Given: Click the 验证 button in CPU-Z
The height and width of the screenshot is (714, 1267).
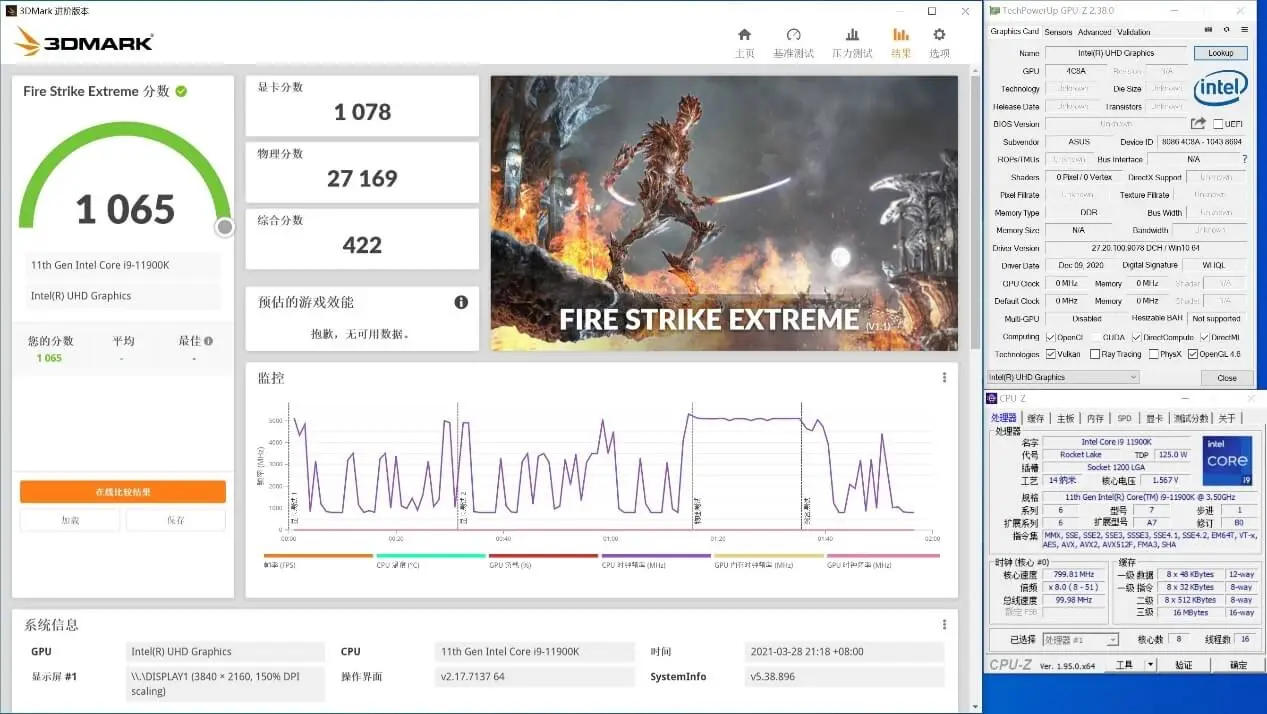Looking at the screenshot, I should [1183, 665].
